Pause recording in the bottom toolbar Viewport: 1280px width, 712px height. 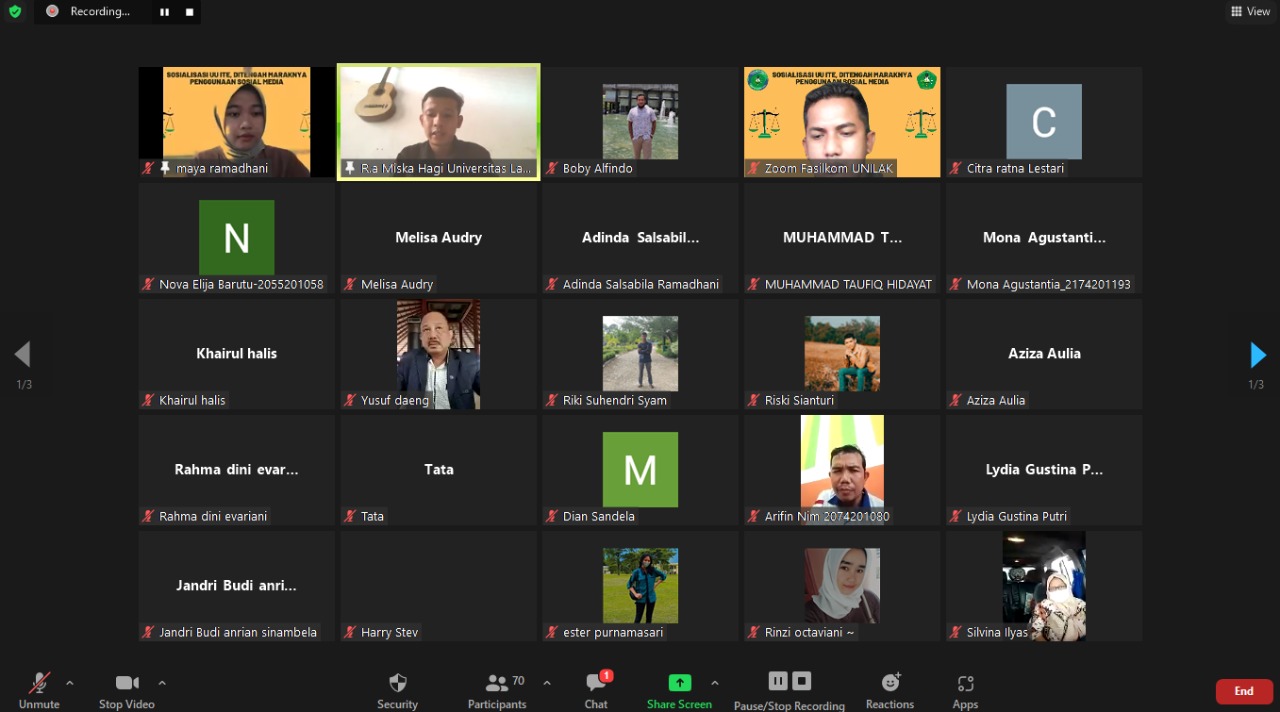click(x=778, y=681)
